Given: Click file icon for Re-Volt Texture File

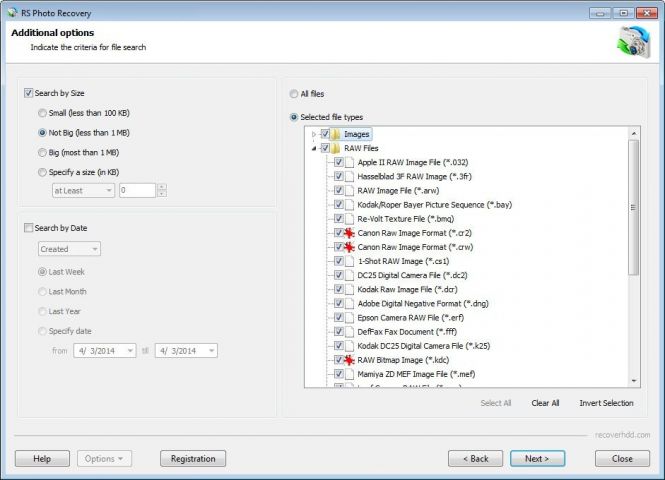Looking at the screenshot, I should pyautogui.click(x=349, y=219).
